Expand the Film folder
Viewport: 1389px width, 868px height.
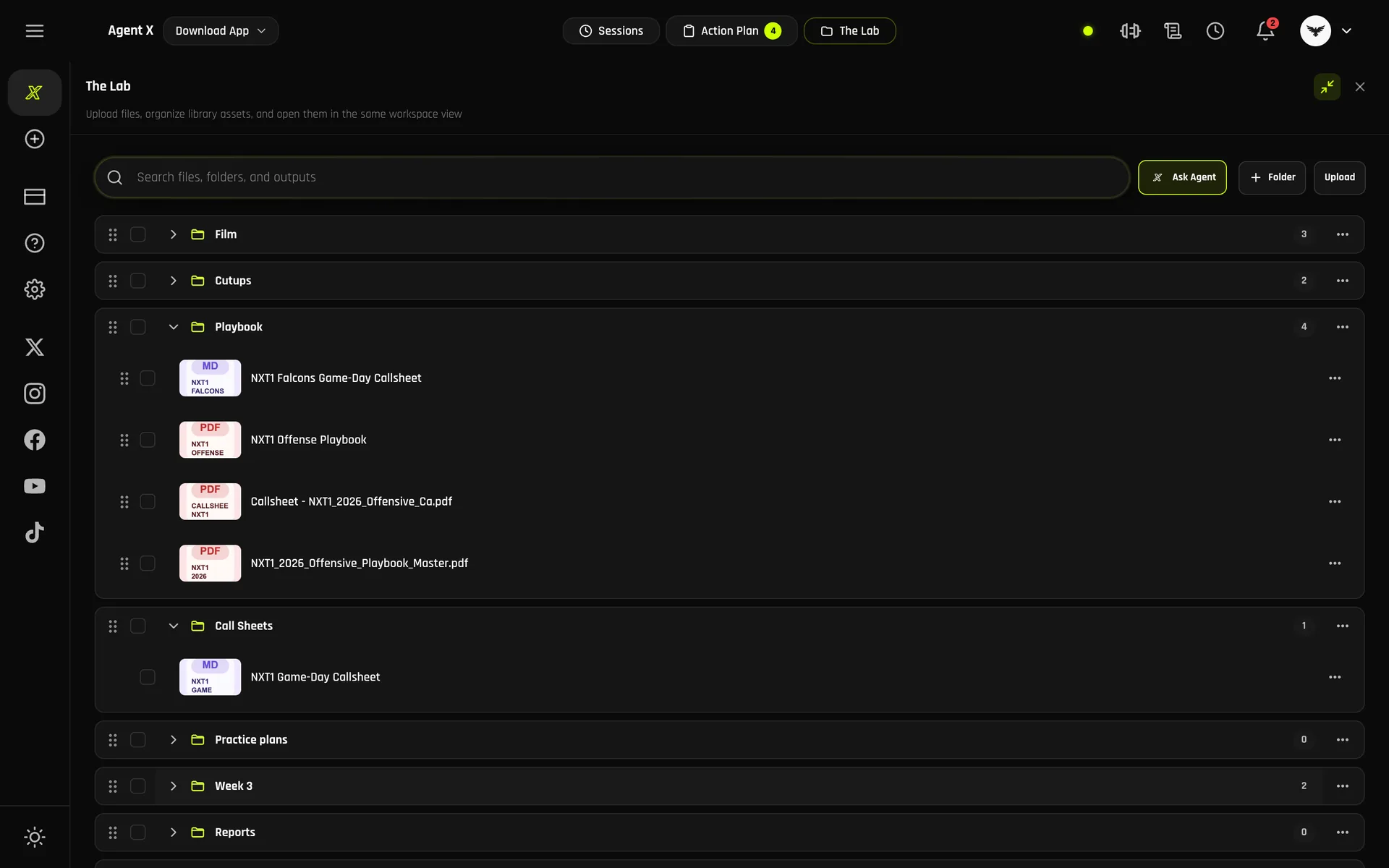click(174, 234)
